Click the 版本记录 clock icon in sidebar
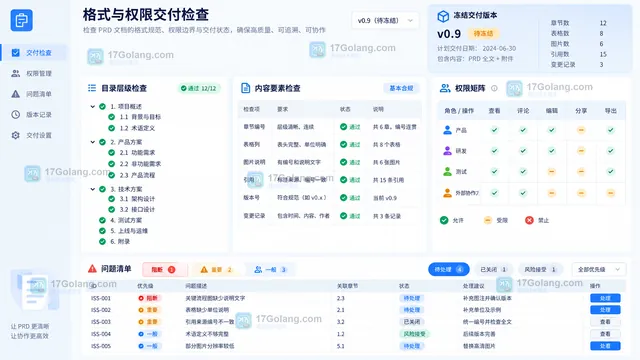Screen dimensions: 640x360 (16, 115)
